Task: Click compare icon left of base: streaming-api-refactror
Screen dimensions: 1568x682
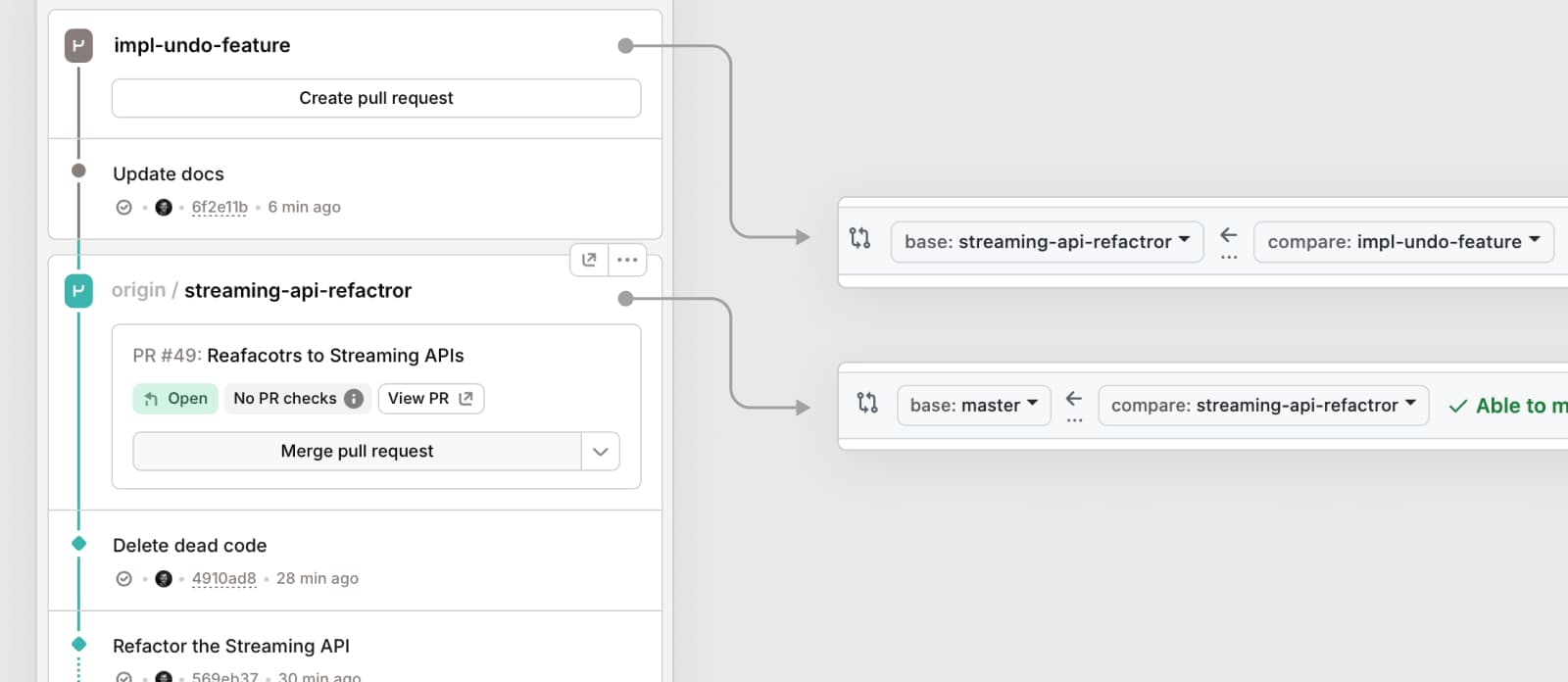Action: point(859,238)
